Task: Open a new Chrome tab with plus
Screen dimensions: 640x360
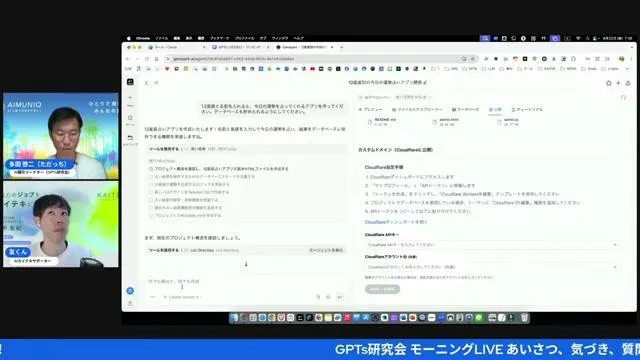Action: pos(342,47)
